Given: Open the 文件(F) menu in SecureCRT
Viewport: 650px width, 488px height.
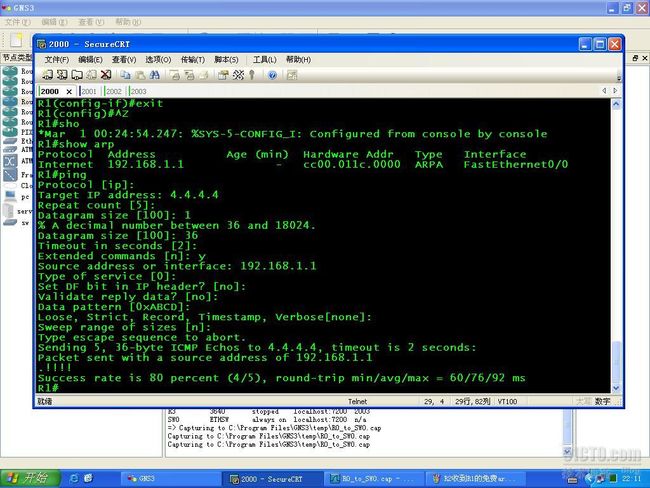Looking at the screenshot, I should [57, 60].
